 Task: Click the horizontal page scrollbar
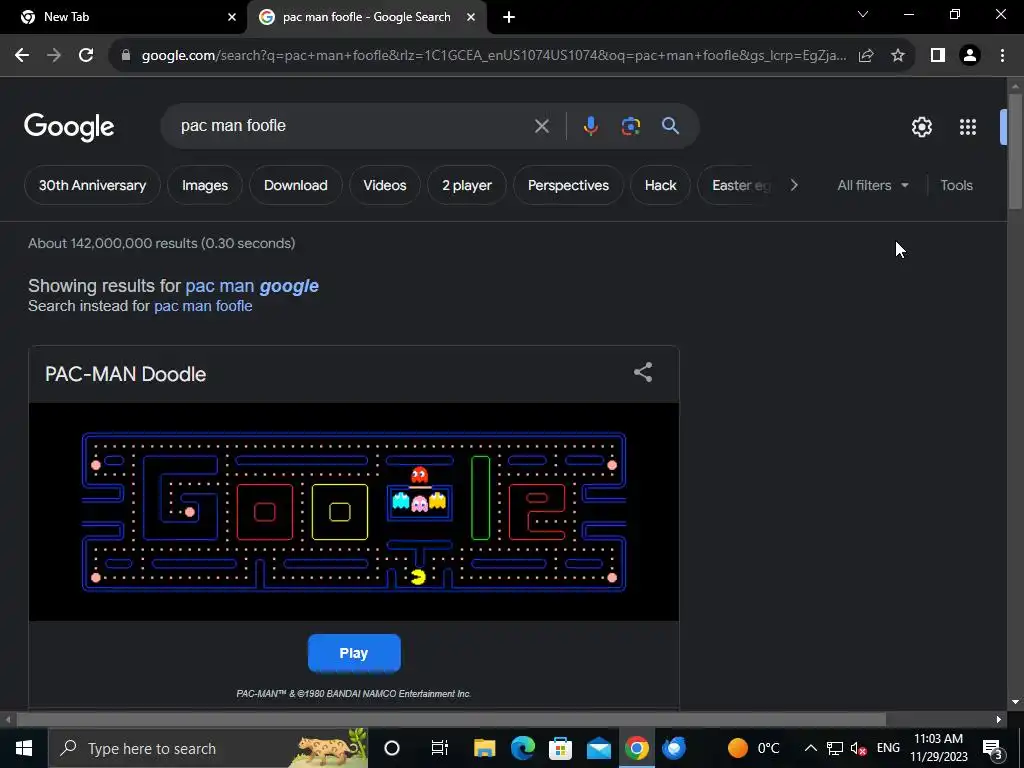(x=451, y=719)
